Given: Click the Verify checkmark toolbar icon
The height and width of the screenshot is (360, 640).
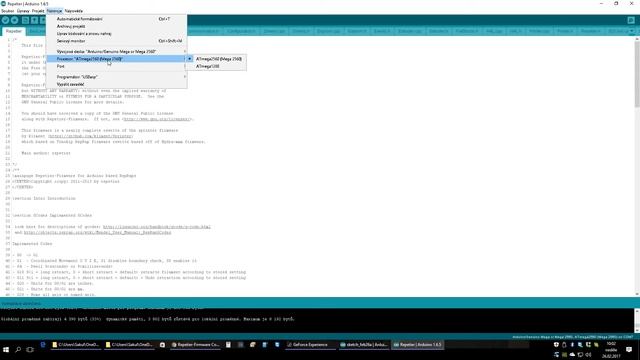Looking at the screenshot, I should 5,20.
